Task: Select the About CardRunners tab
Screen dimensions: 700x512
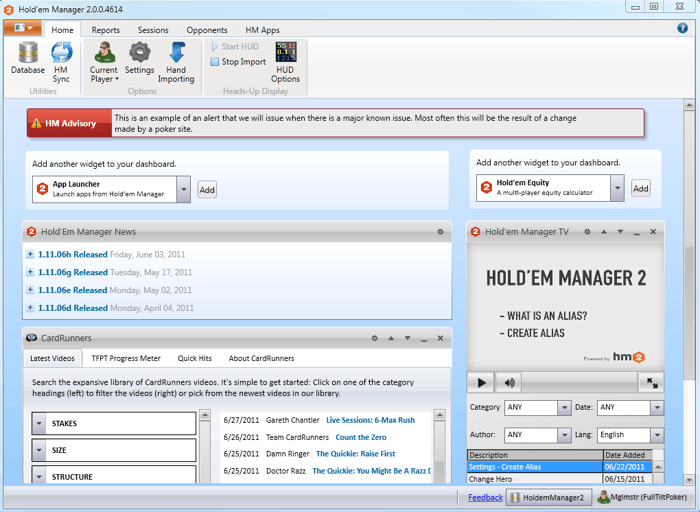Action: tap(261, 358)
